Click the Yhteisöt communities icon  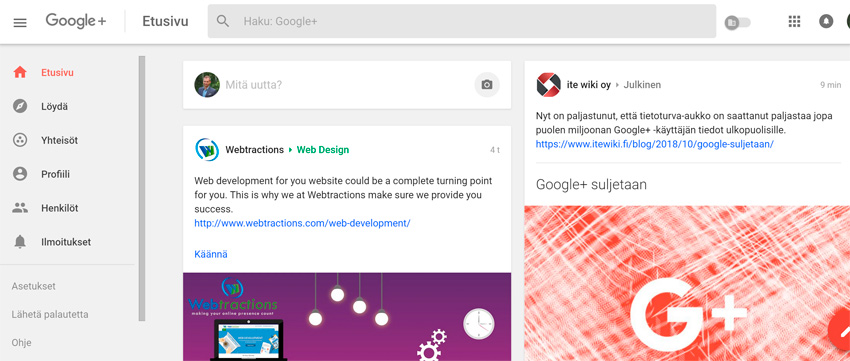tap(20, 140)
